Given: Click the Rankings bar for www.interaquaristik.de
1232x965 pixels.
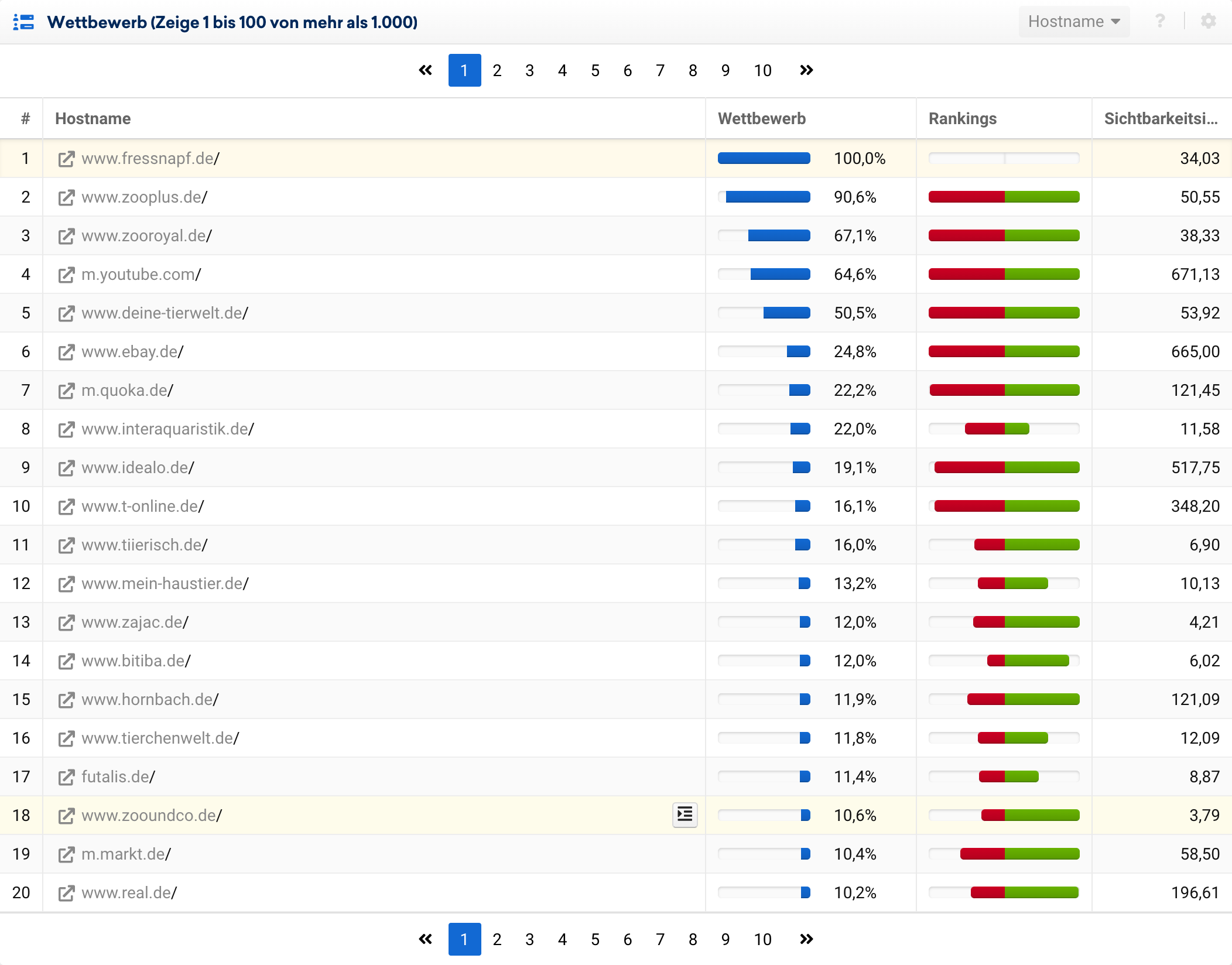Looking at the screenshot, I should (997, 429).
